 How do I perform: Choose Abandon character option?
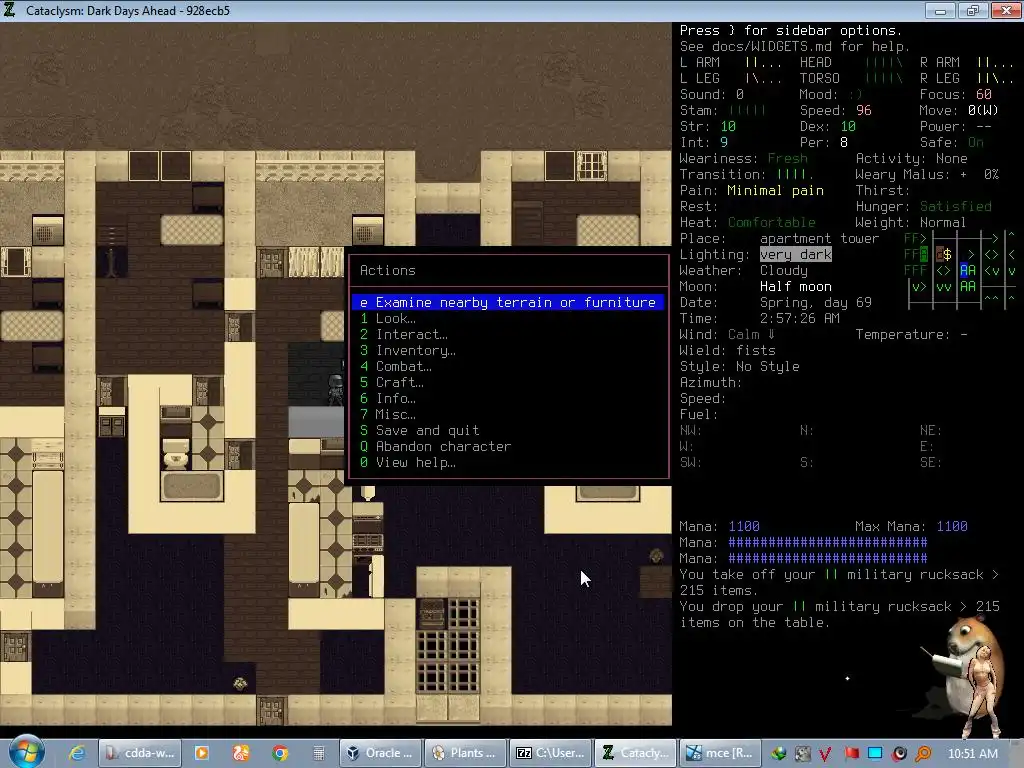pos(436,447)
